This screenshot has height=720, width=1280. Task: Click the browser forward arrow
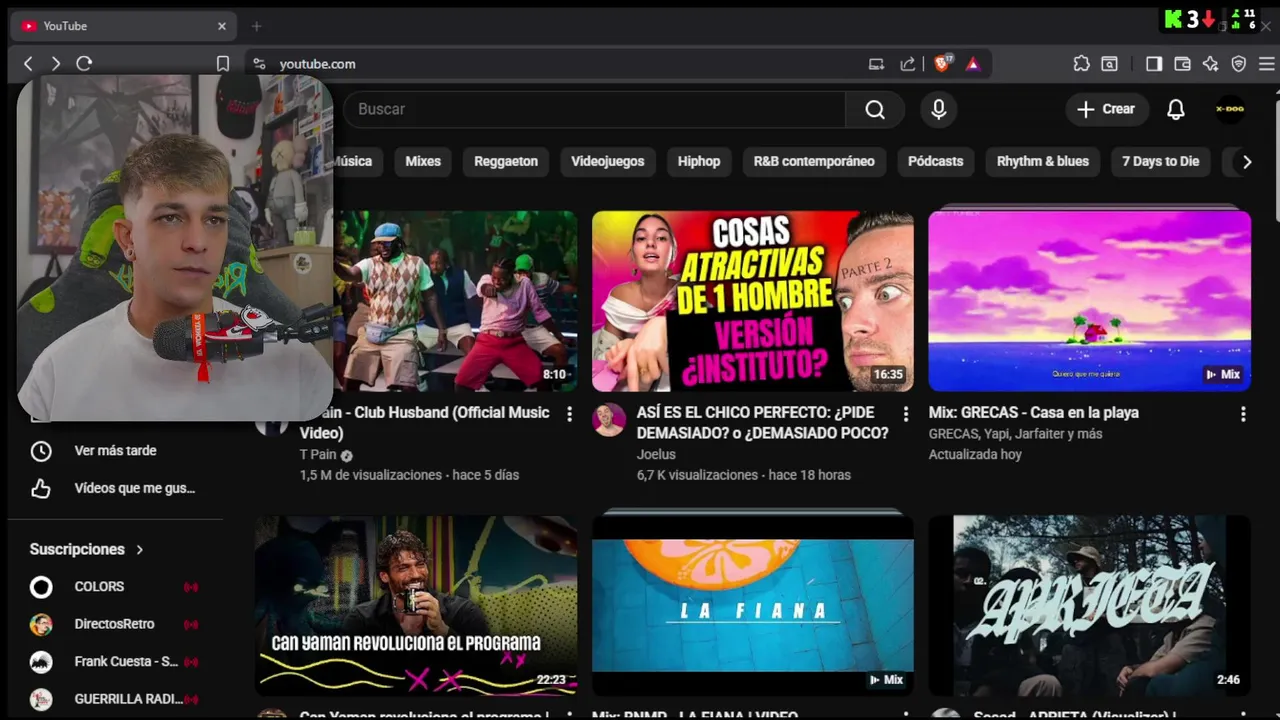56,64
